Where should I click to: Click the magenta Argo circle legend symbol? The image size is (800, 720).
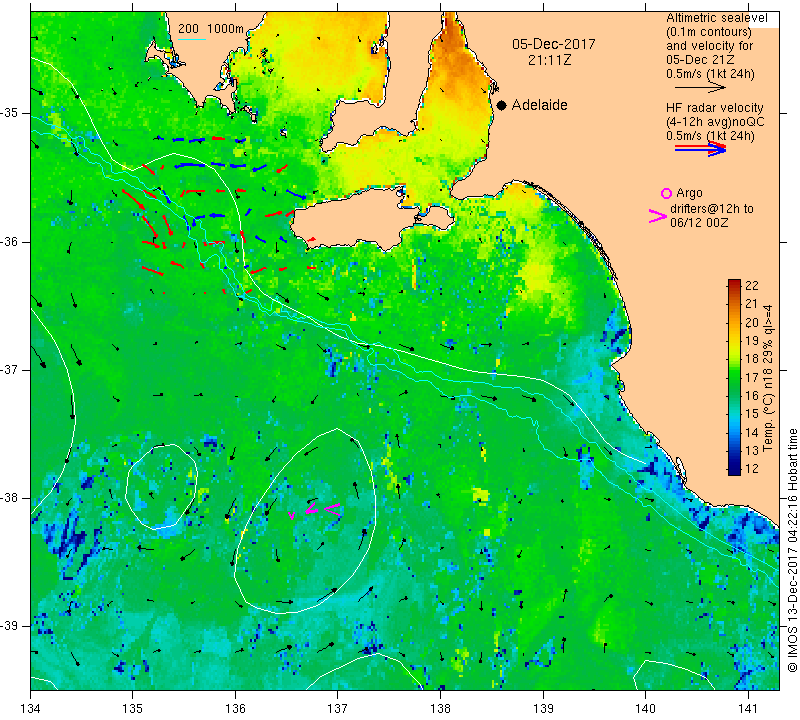tap(666, 193)
